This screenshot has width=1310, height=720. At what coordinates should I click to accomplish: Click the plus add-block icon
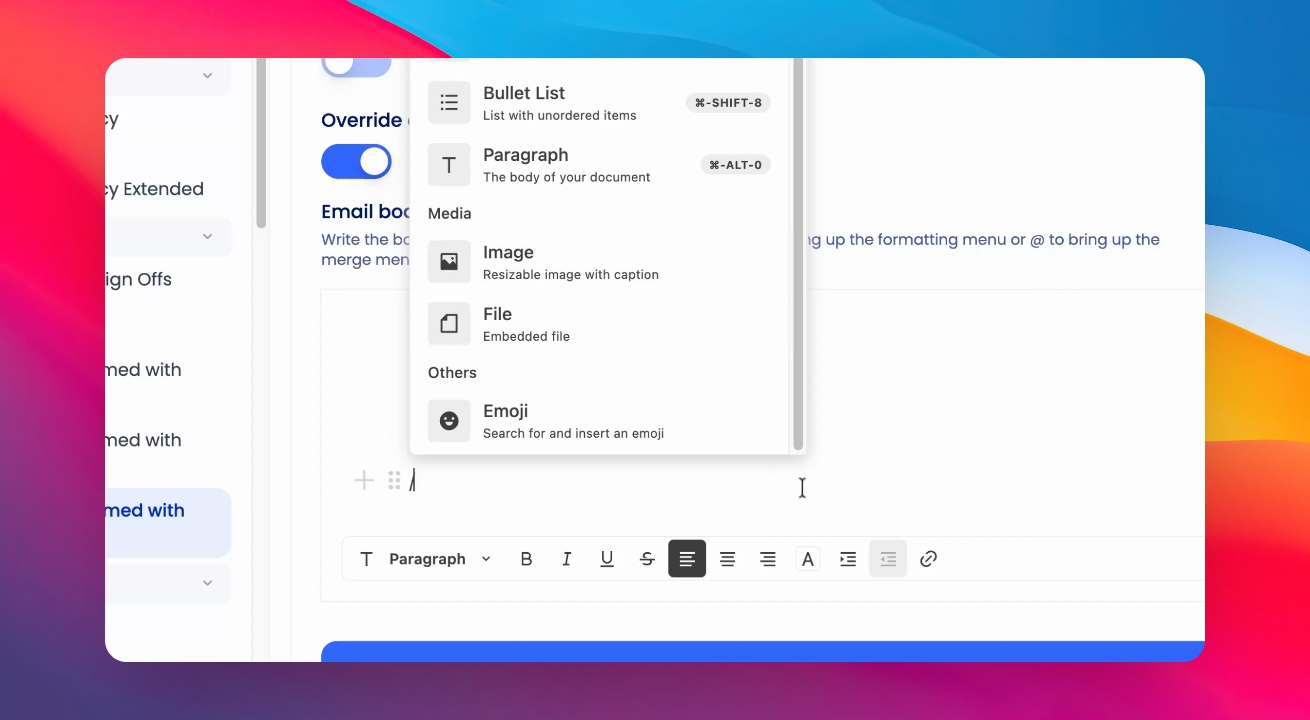point(364,481)
